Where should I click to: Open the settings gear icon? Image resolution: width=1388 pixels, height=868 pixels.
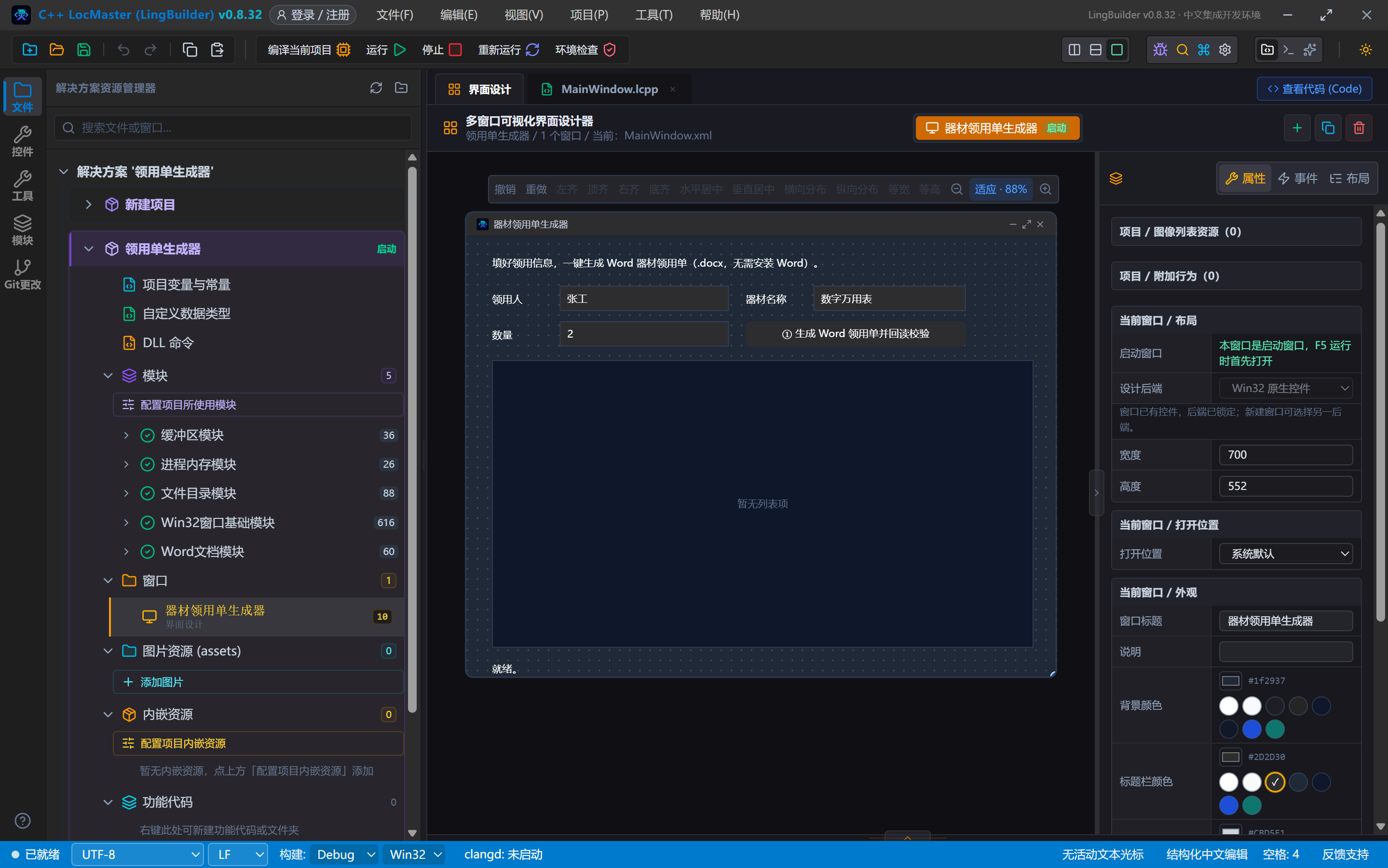tap(1225, 50)
